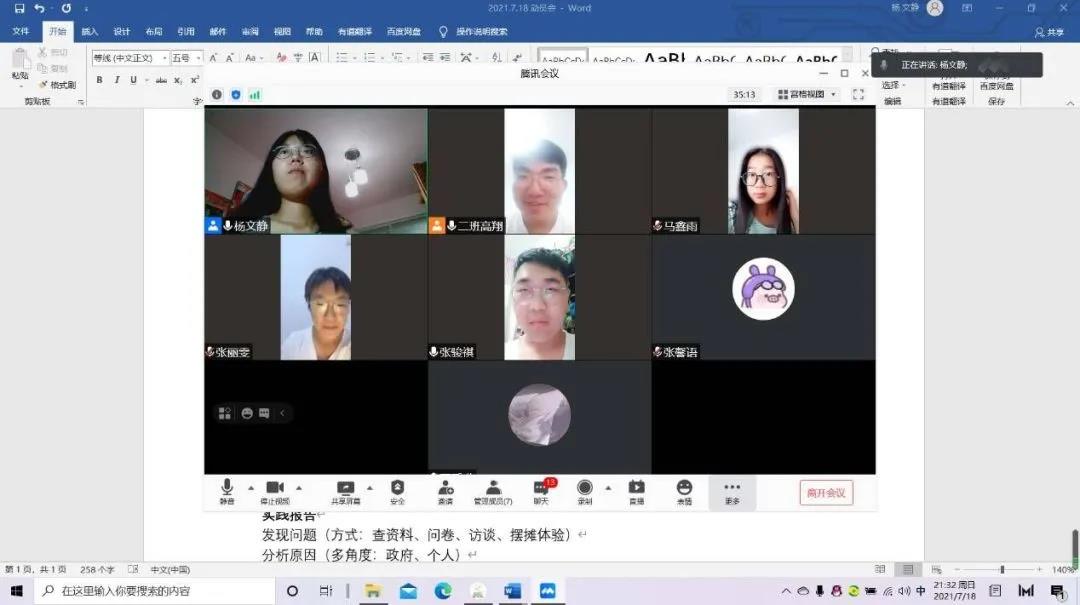This screenshot has width=1080, height=605.
Task: Expand the arrow next to the mute button
Action: coord(251,488)
